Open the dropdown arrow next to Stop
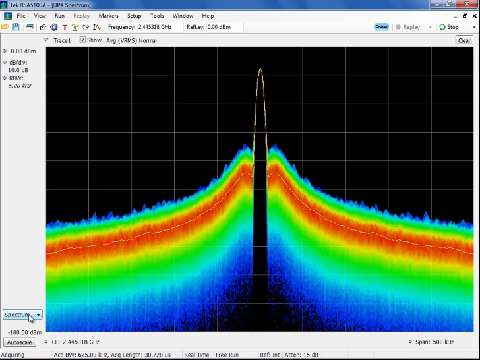This screenshot has width=480, height=360. coord(474,27)
